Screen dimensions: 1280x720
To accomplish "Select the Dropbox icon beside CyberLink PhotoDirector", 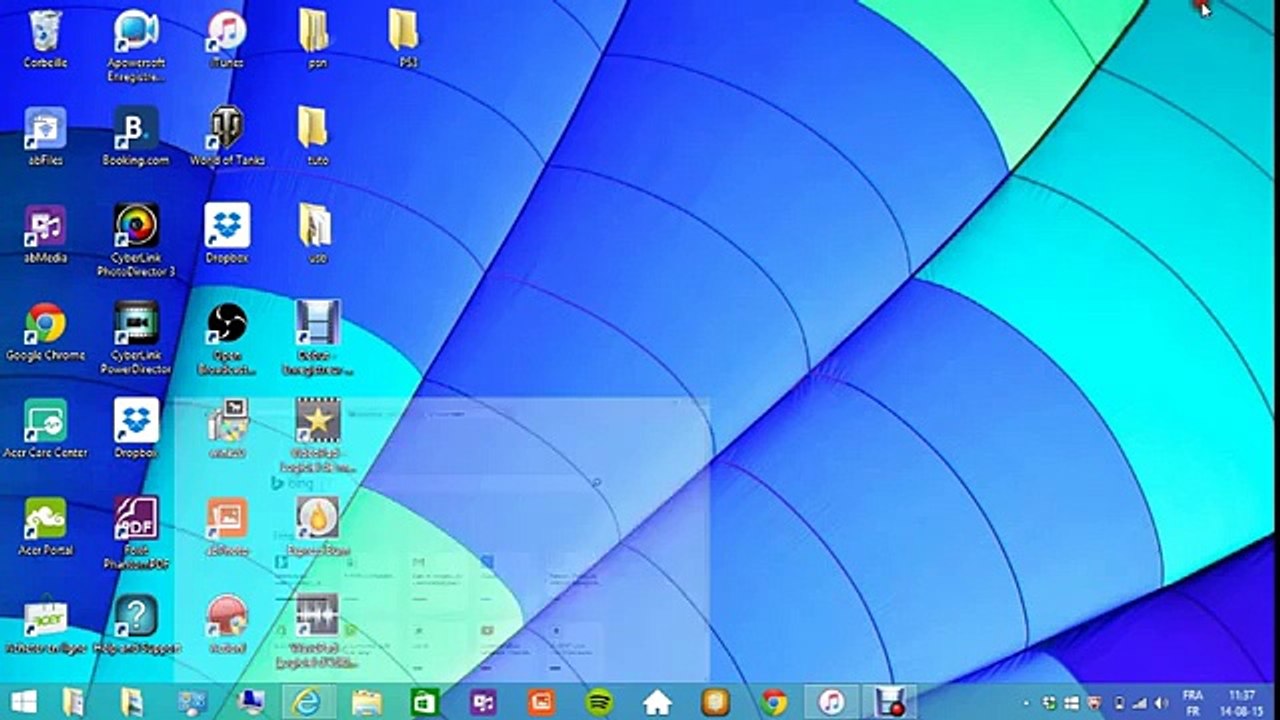I will [x=227, y=234].
